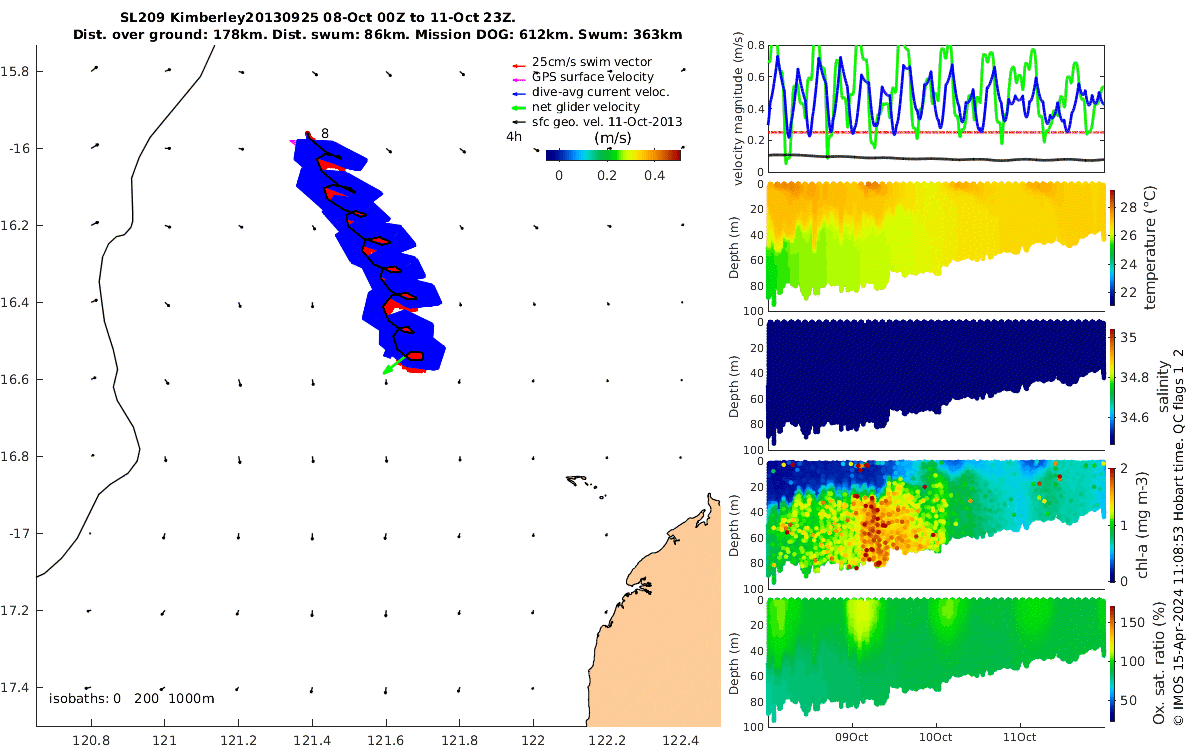Click the temperature depth section plot
Viewport: 1200px width, 750px height.
point(936,246)
